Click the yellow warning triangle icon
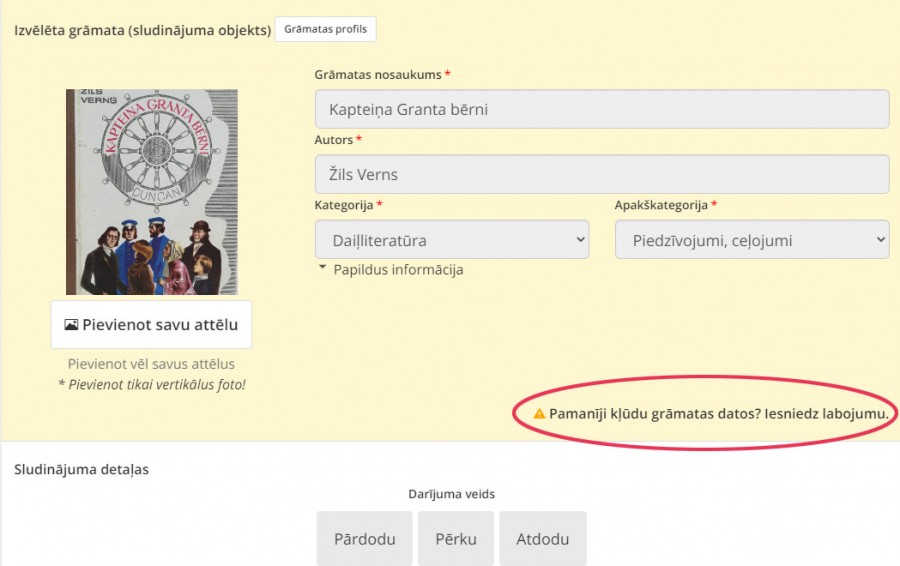The image size is (900, 566). tap(539, 413)
